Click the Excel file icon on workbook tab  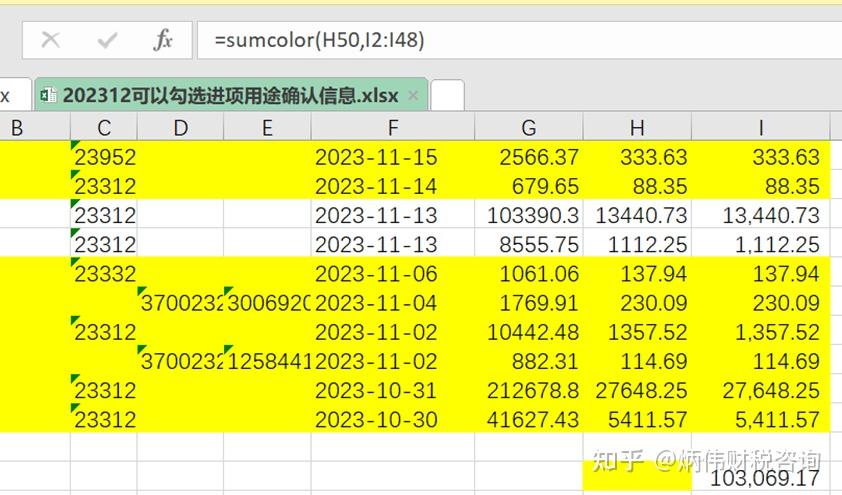(49, 95)
